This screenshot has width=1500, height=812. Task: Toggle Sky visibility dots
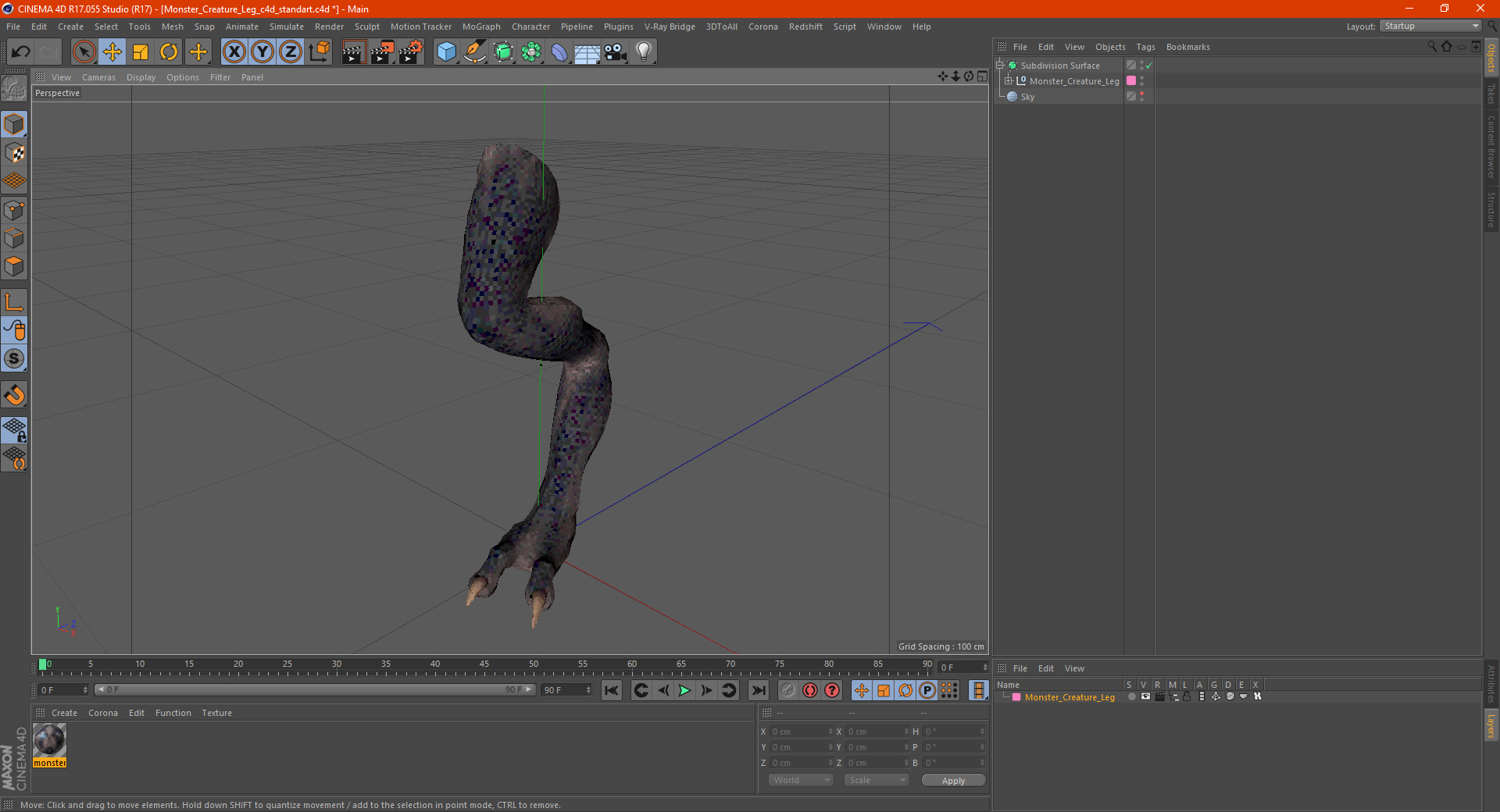1141,96
